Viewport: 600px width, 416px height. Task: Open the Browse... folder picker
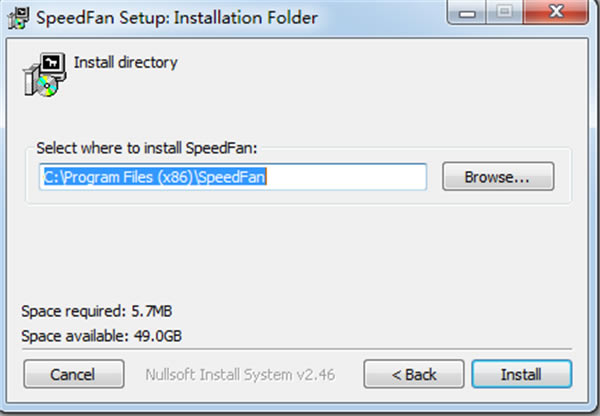coord(498,176)
